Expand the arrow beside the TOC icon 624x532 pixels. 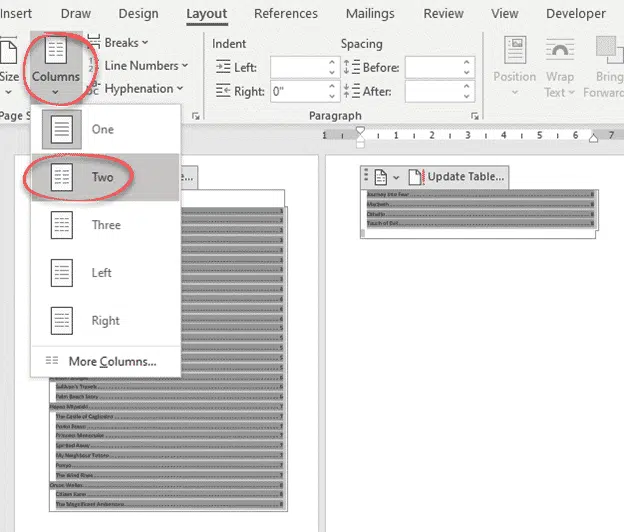click(396, 177)
